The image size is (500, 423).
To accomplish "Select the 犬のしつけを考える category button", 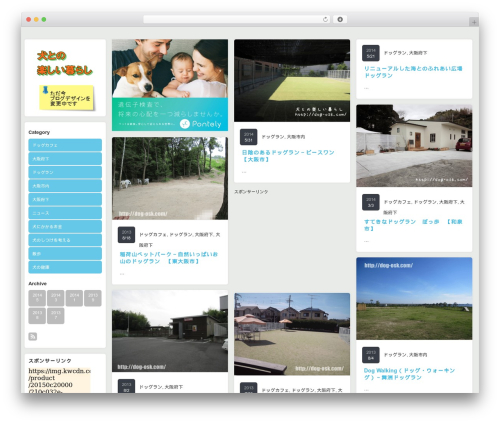I will (65, 240).
